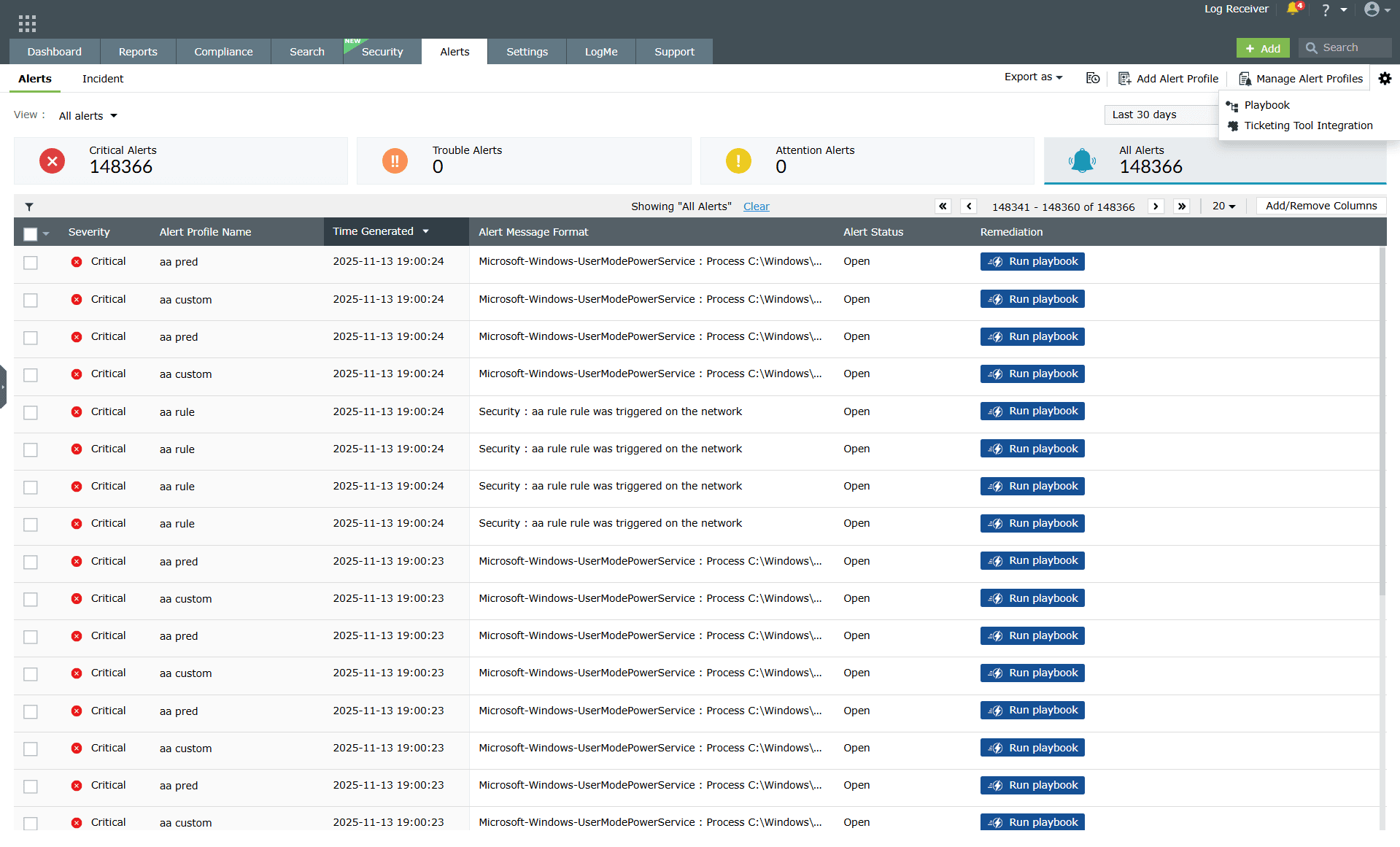1400x847 pixels.
Task: Click the Add/Remove Columns button
Action: tap(1320, 206)
